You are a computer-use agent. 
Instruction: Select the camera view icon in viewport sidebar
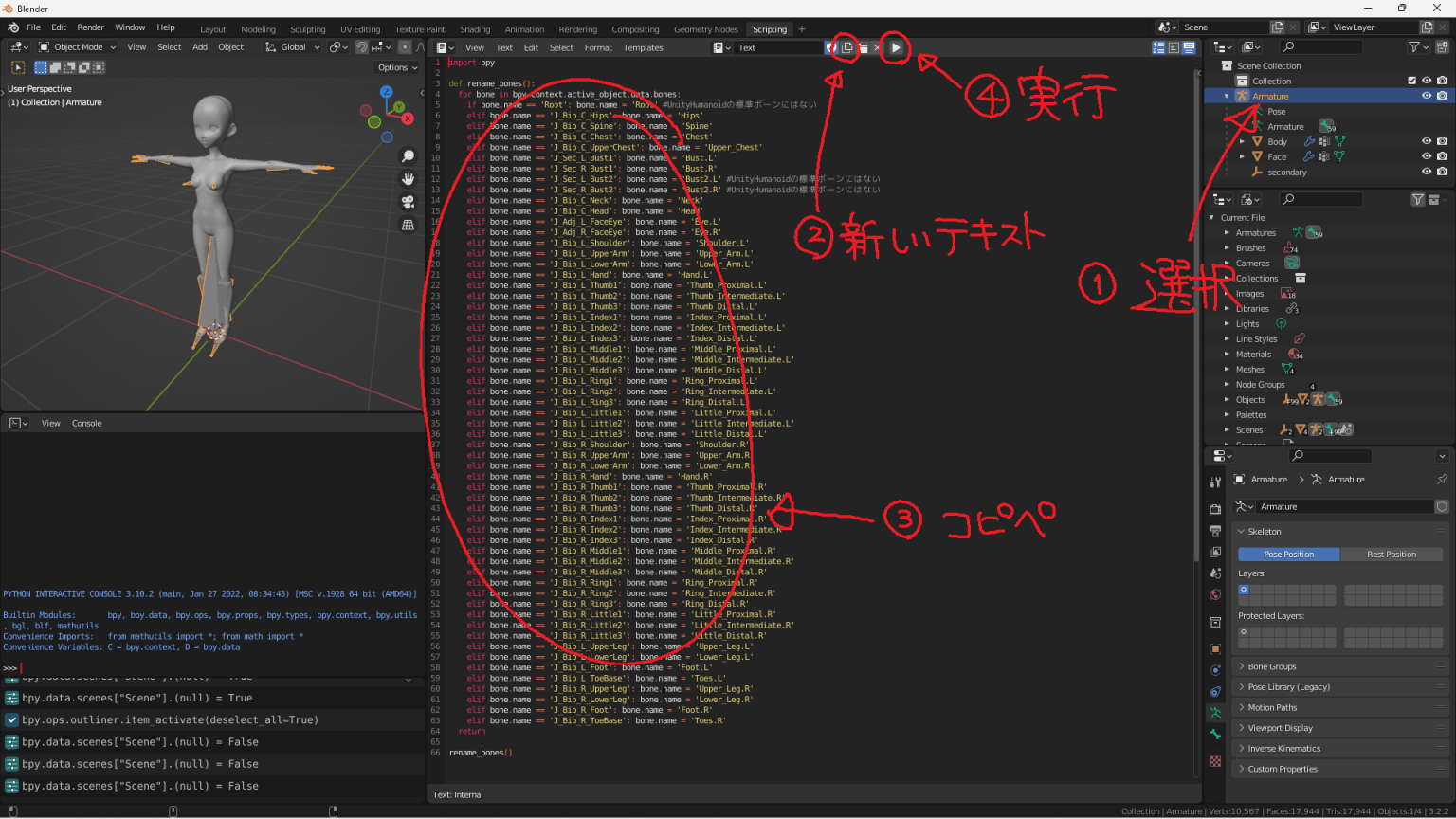tap(408, 201)
